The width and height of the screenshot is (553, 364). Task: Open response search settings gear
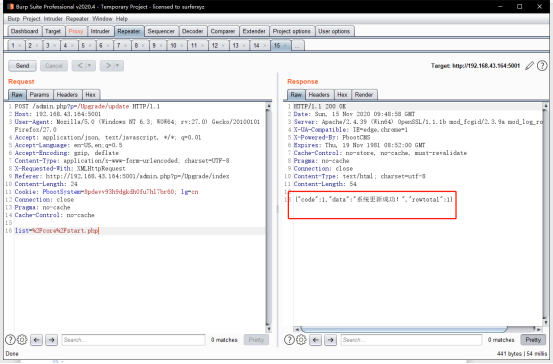[301, 340]
